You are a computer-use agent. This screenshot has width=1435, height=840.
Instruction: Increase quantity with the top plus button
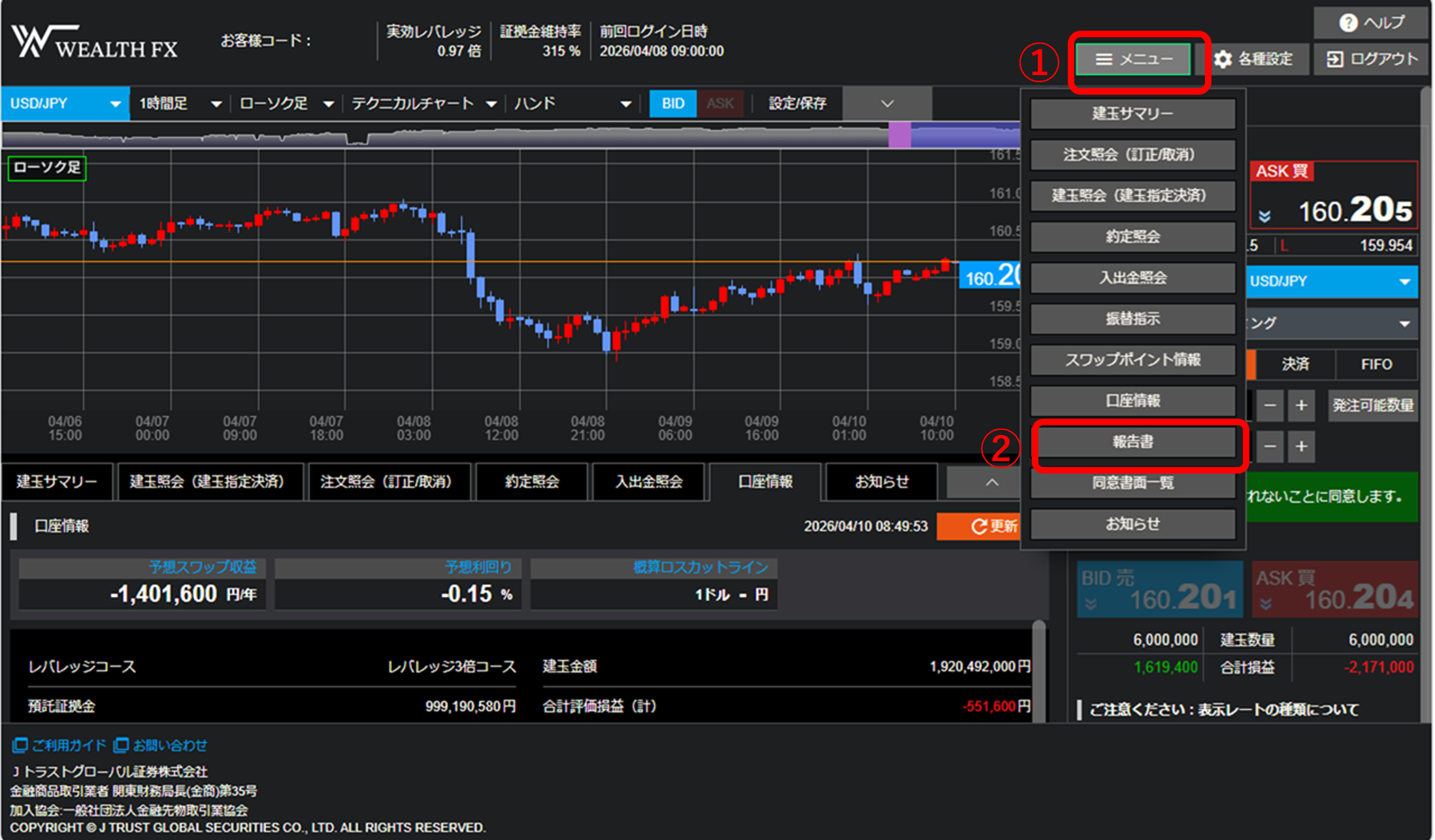click(x=1301, y=406)
